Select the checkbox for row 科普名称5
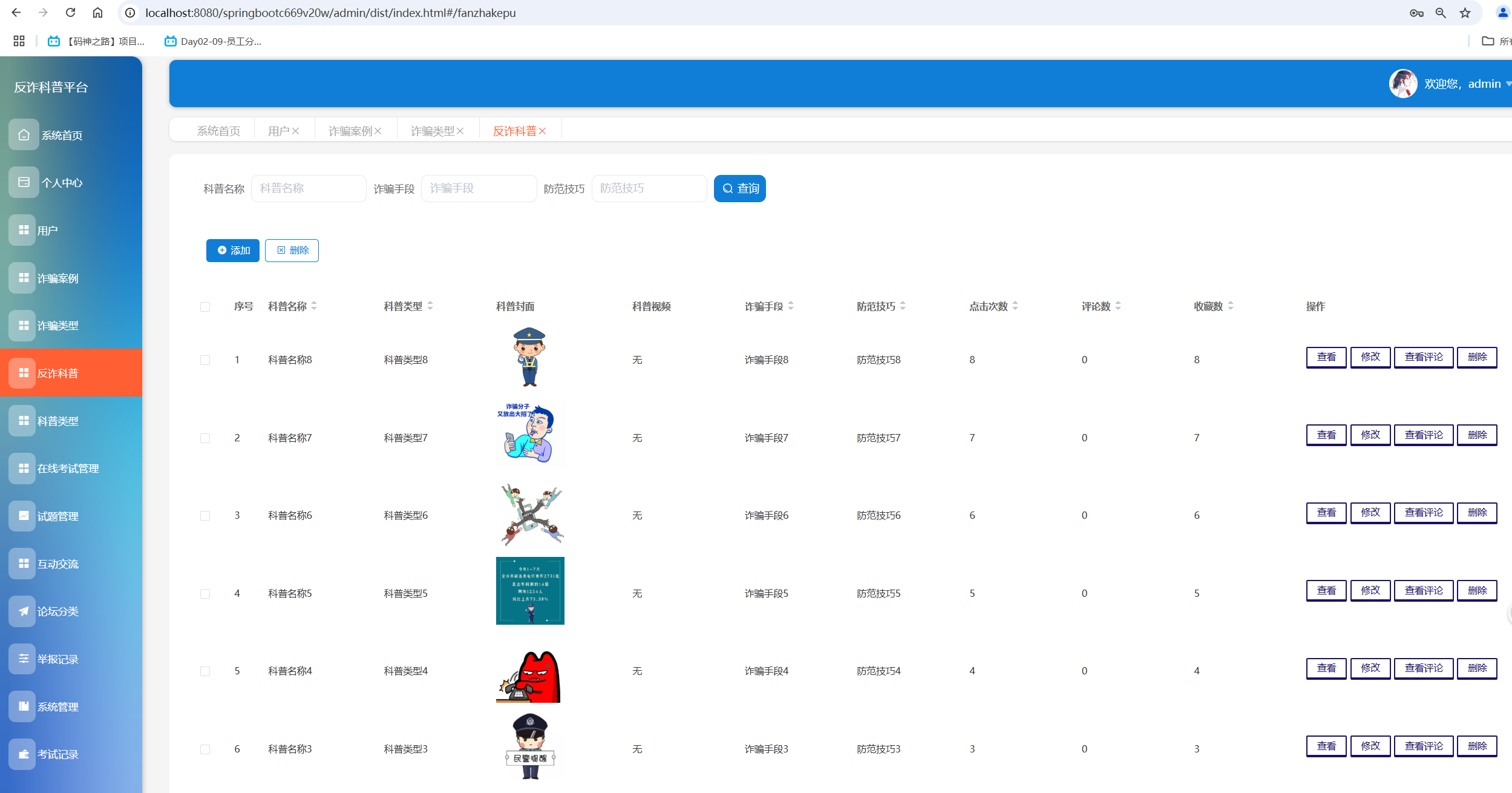Screen dimensions: 1512x793 [205, 594]
